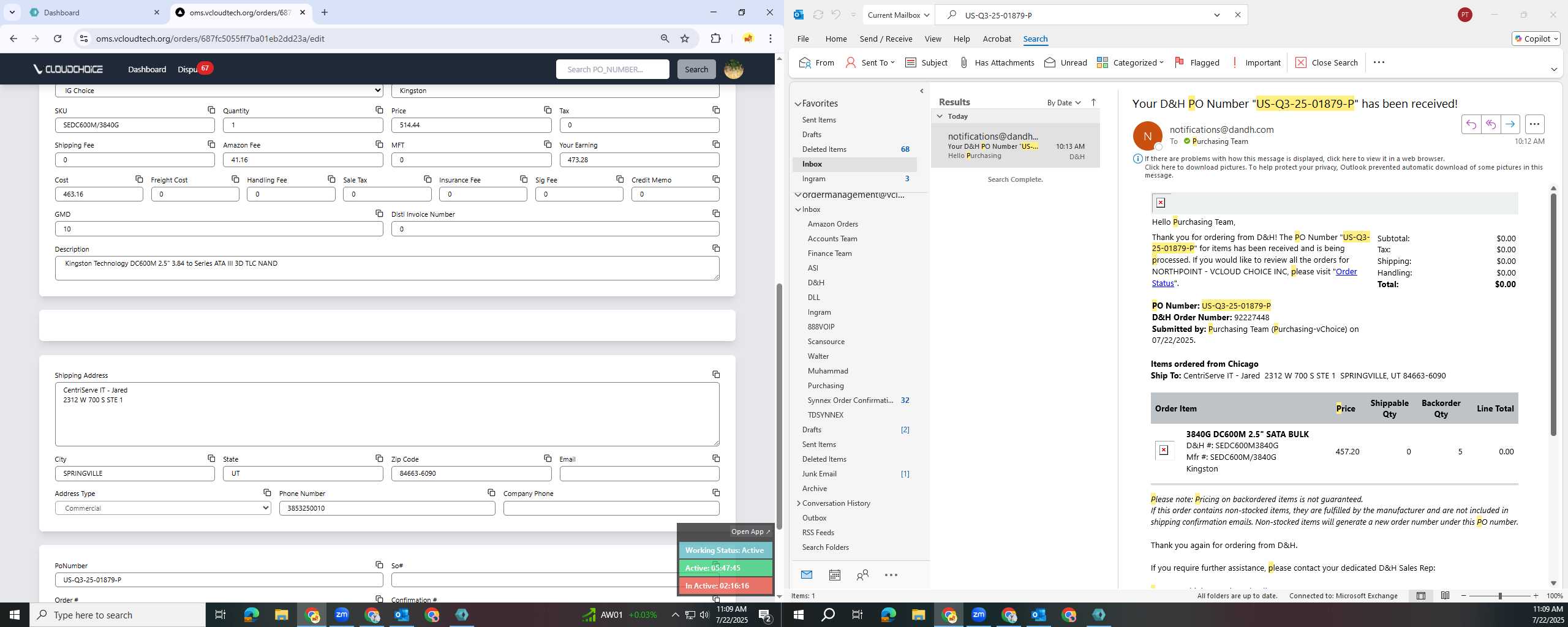The height and width of the screenshot is (627, 1568).
Task: Clear the Outlook search box
Action: (x=1237, y=15)
